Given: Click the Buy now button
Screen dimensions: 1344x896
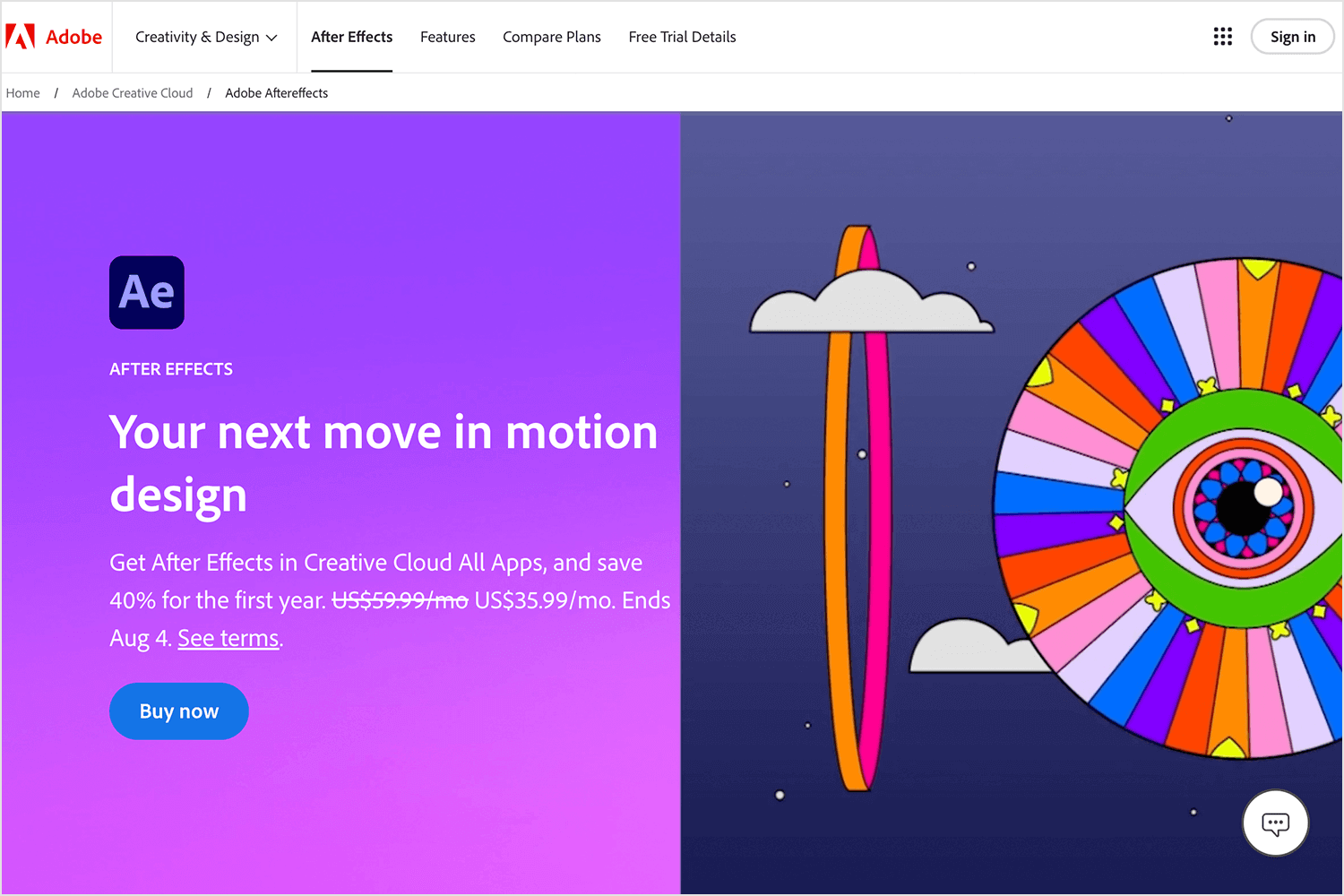Looking at the screenshot, I should click(179, 711).
